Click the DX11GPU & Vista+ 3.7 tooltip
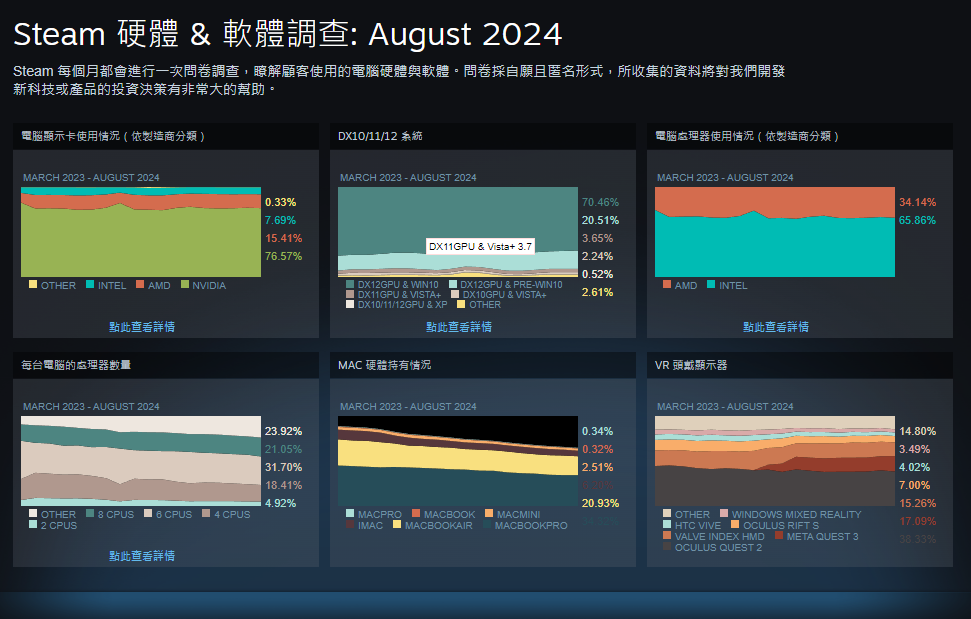971x619 pixels. (481, 246)
